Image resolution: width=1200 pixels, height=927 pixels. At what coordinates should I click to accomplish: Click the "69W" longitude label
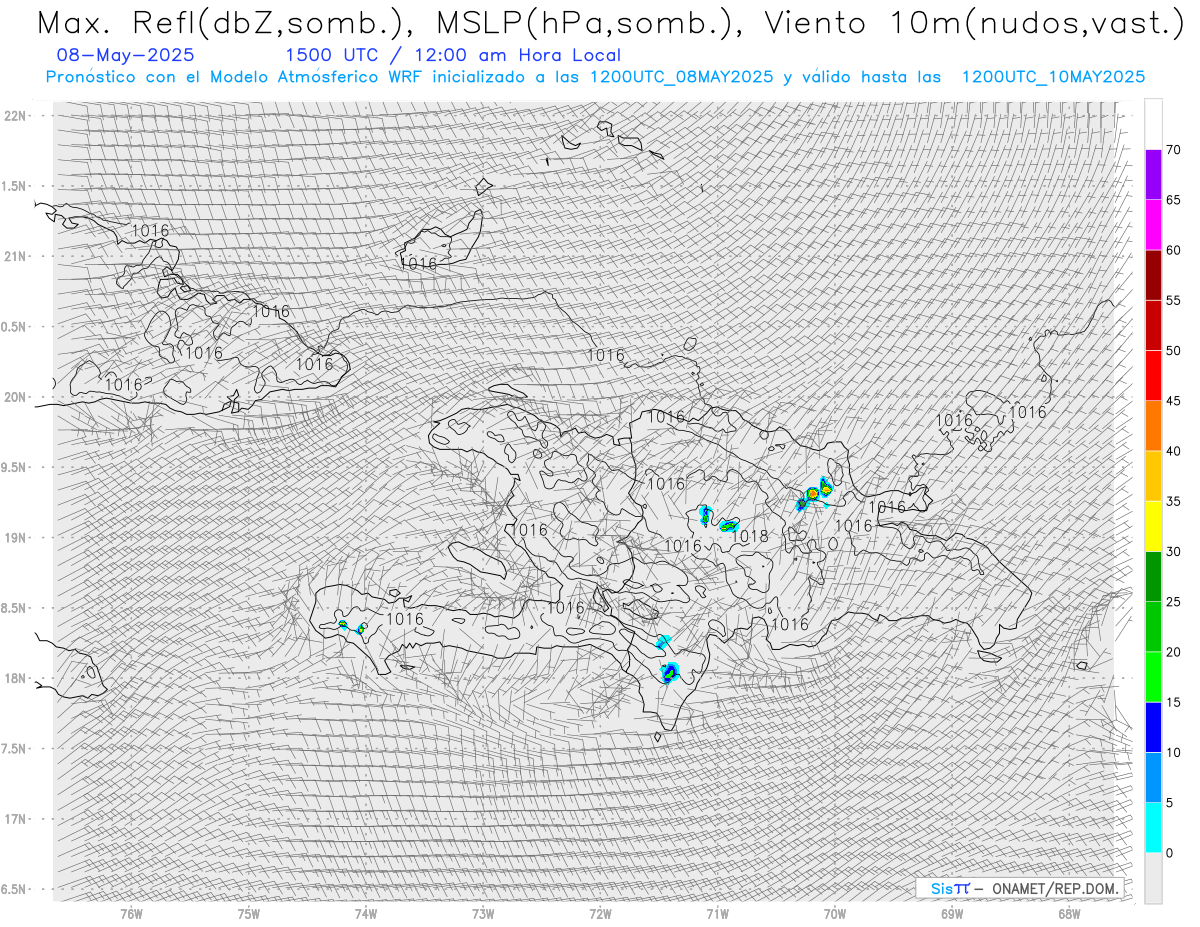952,913
